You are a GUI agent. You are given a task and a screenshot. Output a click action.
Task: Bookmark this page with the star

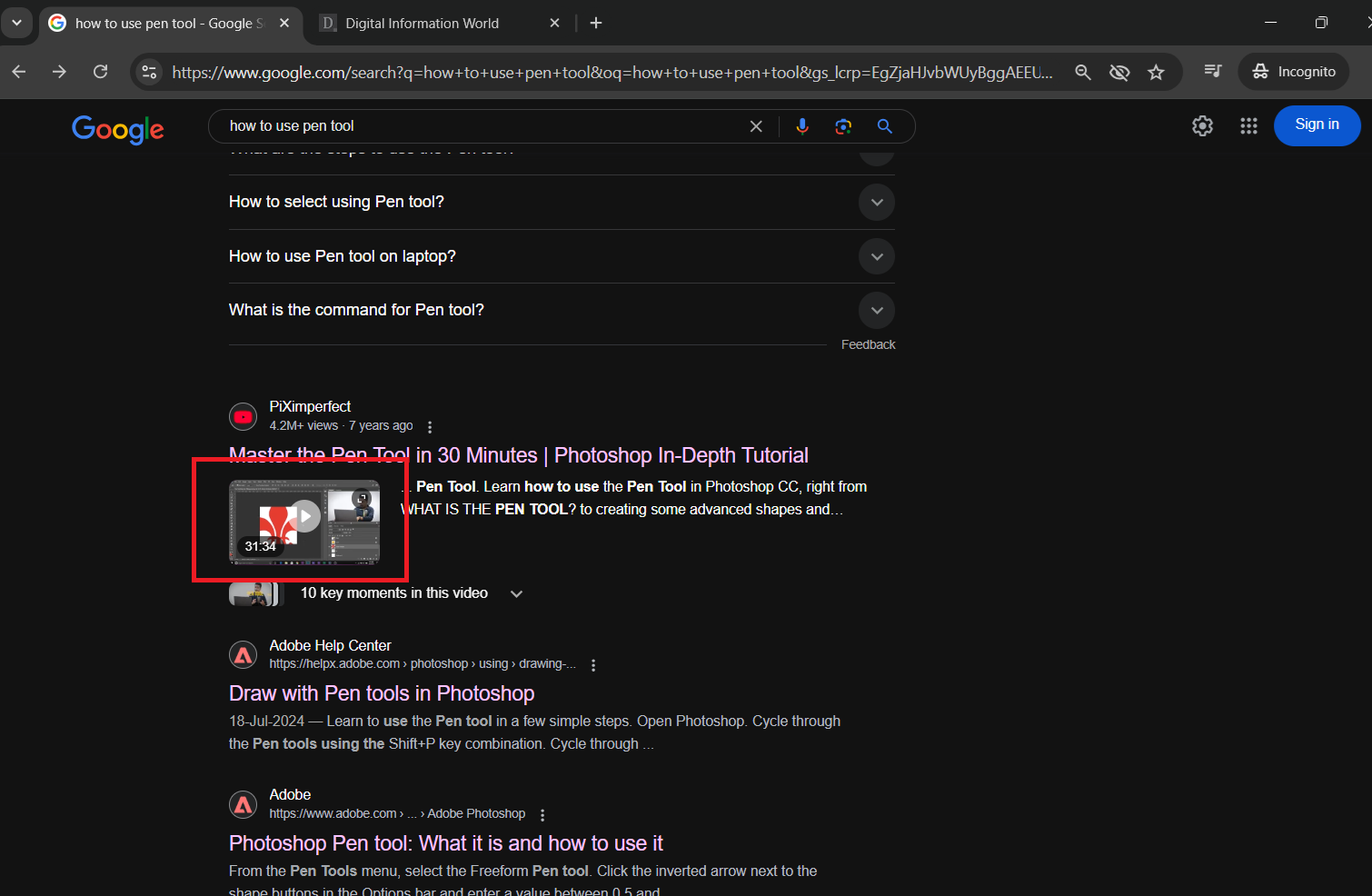(1156, 72)
